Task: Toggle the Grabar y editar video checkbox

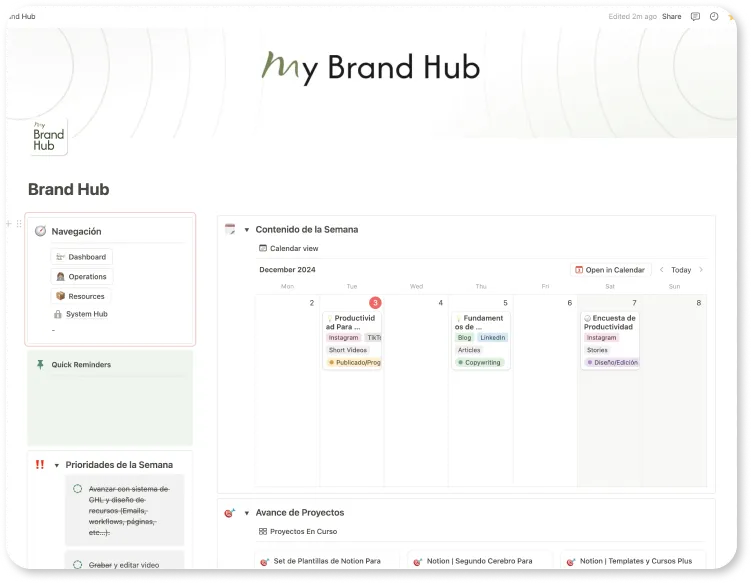Action: [x=78, y=565]
